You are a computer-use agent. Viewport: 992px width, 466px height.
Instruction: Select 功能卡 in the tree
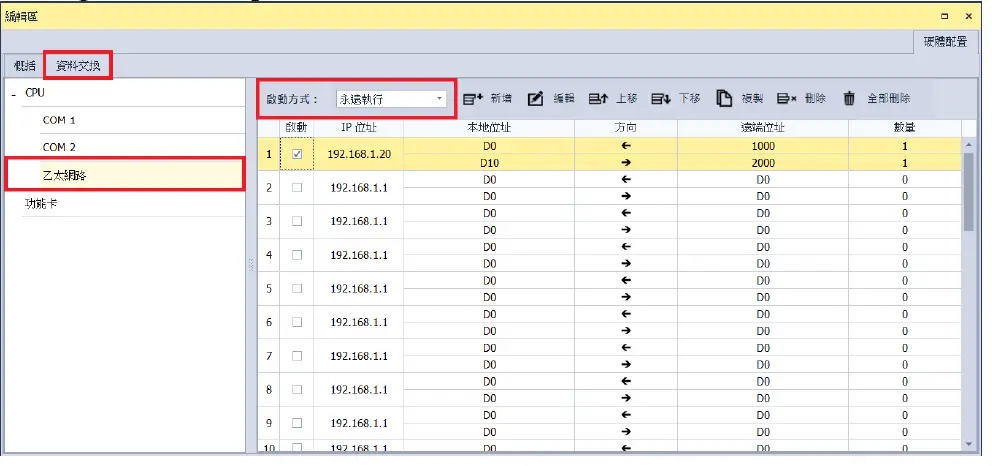(41, 204)
